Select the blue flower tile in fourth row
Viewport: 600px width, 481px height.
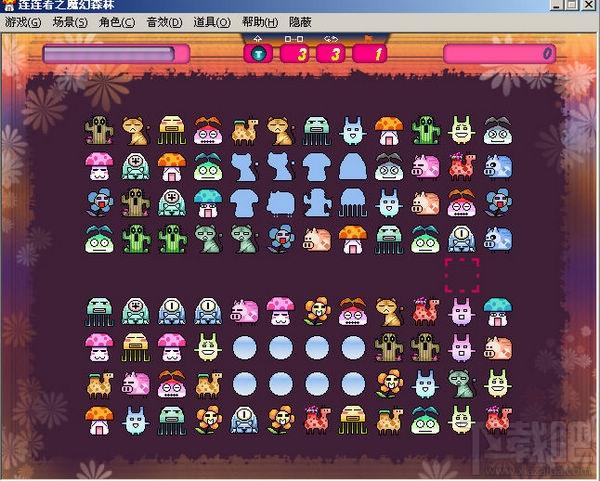[x=281, y=239]
